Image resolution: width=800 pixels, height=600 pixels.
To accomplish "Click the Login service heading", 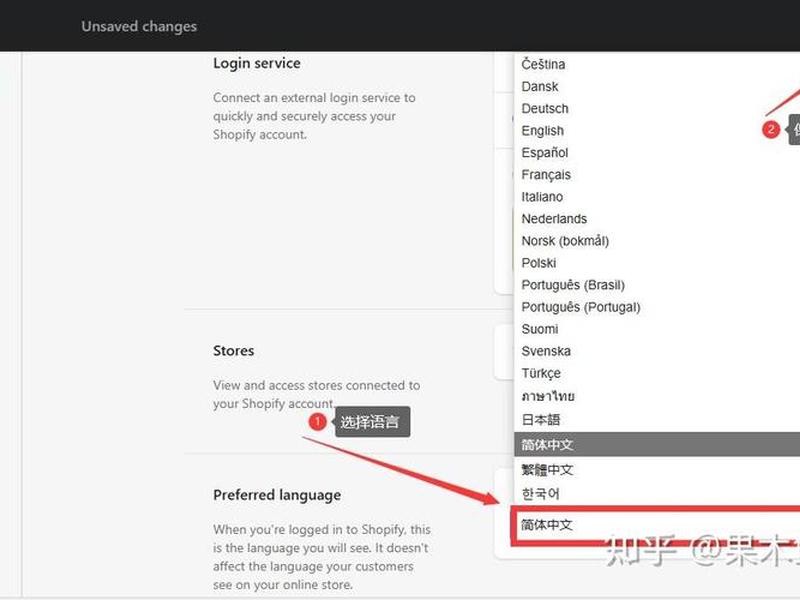I will coord(257,63).
